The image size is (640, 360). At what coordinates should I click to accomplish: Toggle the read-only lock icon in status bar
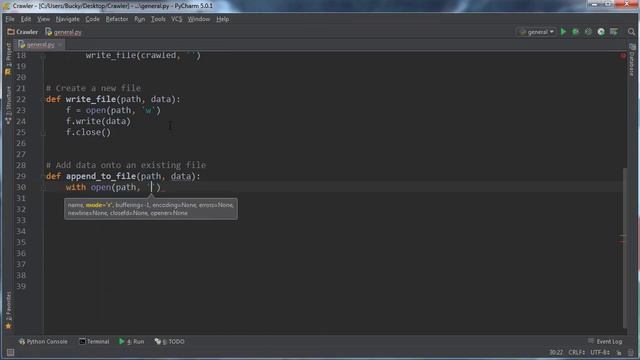pos(619,353)
